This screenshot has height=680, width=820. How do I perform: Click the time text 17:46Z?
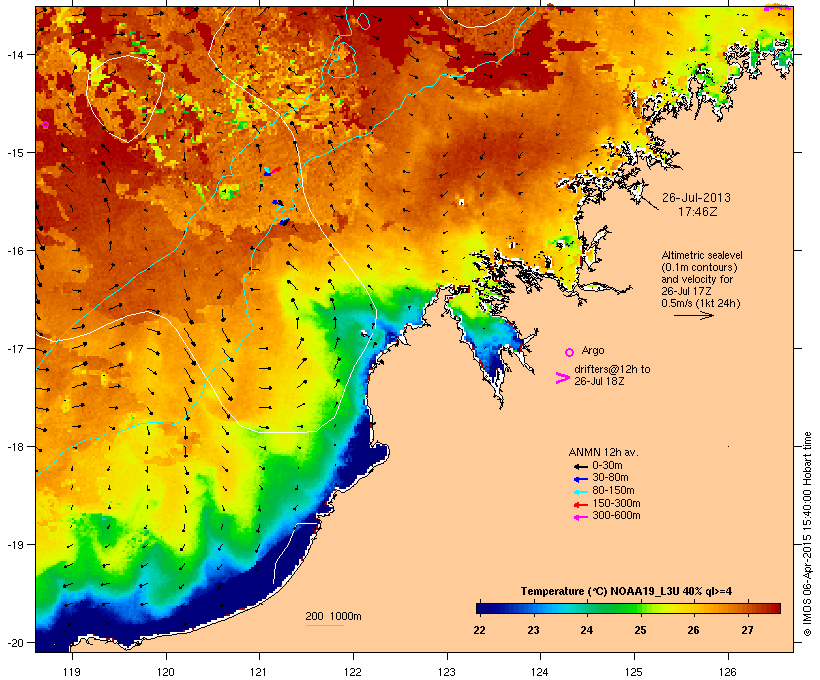point(698,212)
